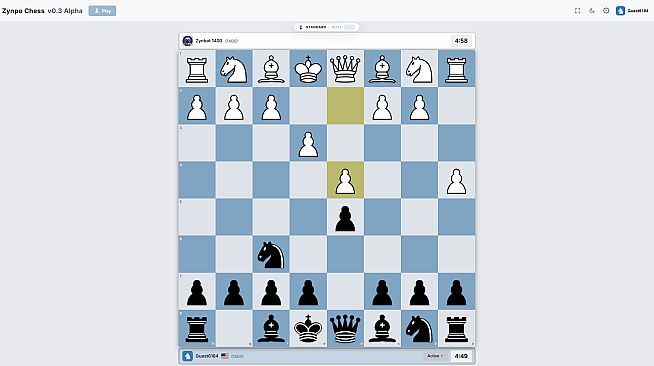Select the black queen
This screenshot has width=654, height=366.
click(345, 329)
